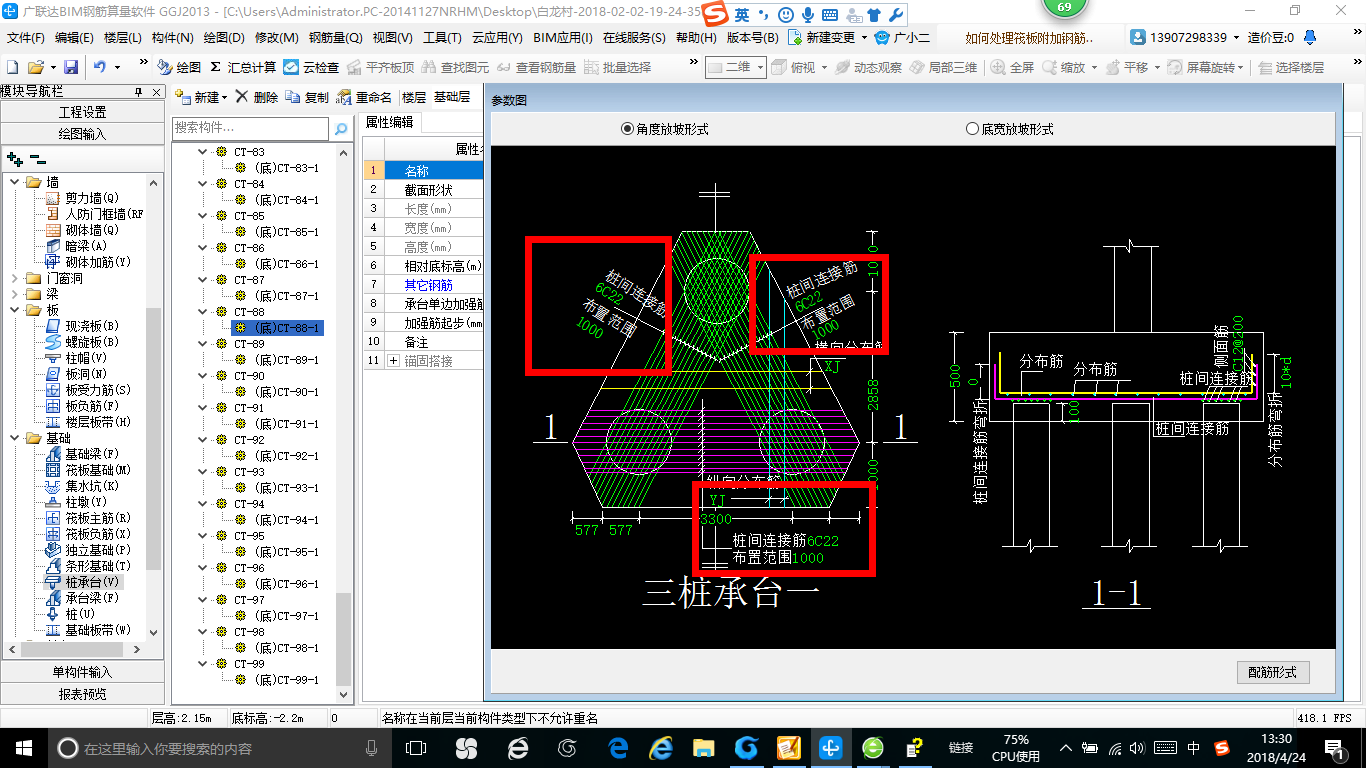
Task: Select 角度放坡形式 radio option
Action: tap(665, 129)
